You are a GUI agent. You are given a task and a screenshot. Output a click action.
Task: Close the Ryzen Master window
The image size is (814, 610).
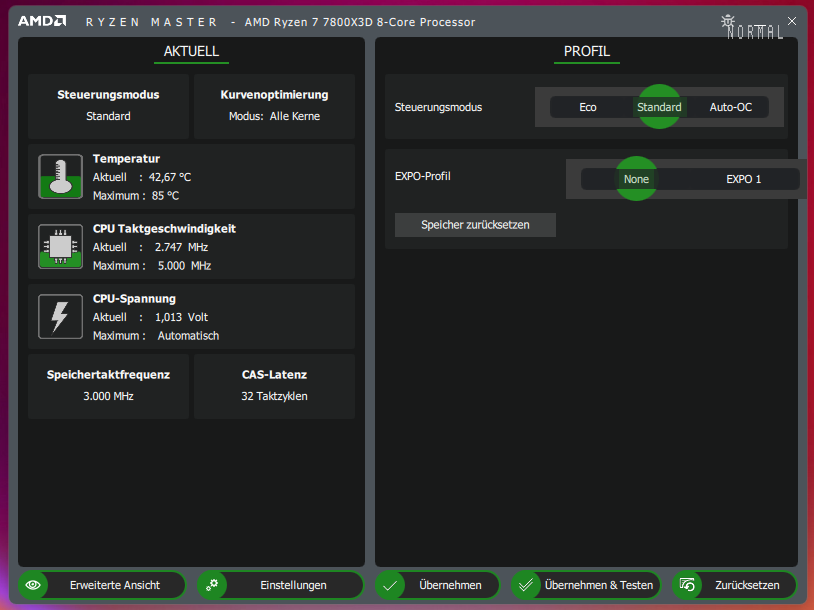coord(792,21)
